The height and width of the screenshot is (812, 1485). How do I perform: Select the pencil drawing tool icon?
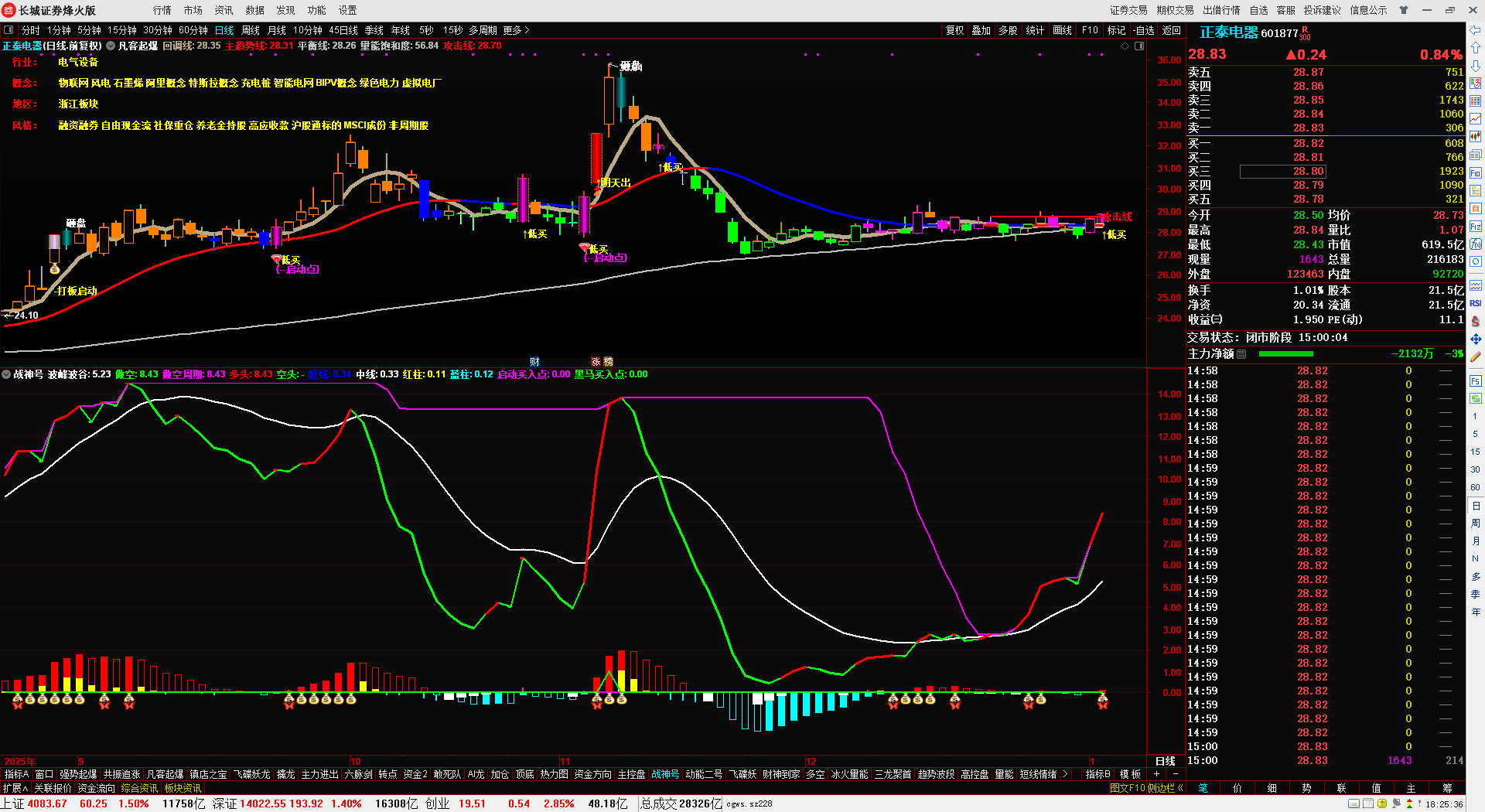click(1475, 357)
